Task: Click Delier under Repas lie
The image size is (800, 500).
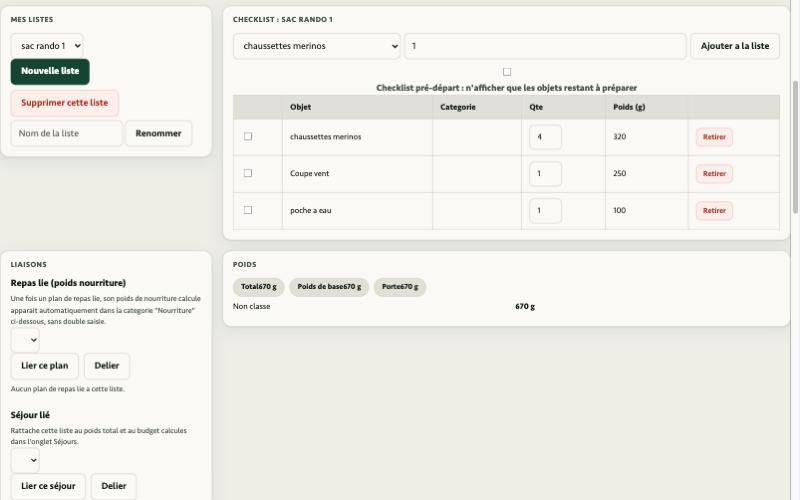Action: pos(107,366)
